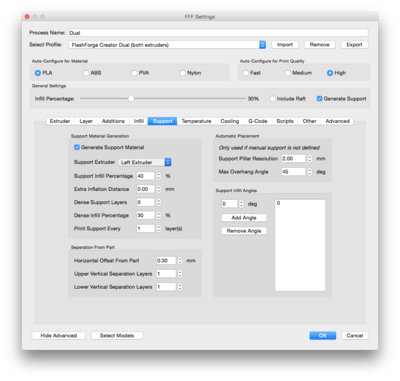Click the Remove Angle button
The image size is (400, 381).
(244, 231)
